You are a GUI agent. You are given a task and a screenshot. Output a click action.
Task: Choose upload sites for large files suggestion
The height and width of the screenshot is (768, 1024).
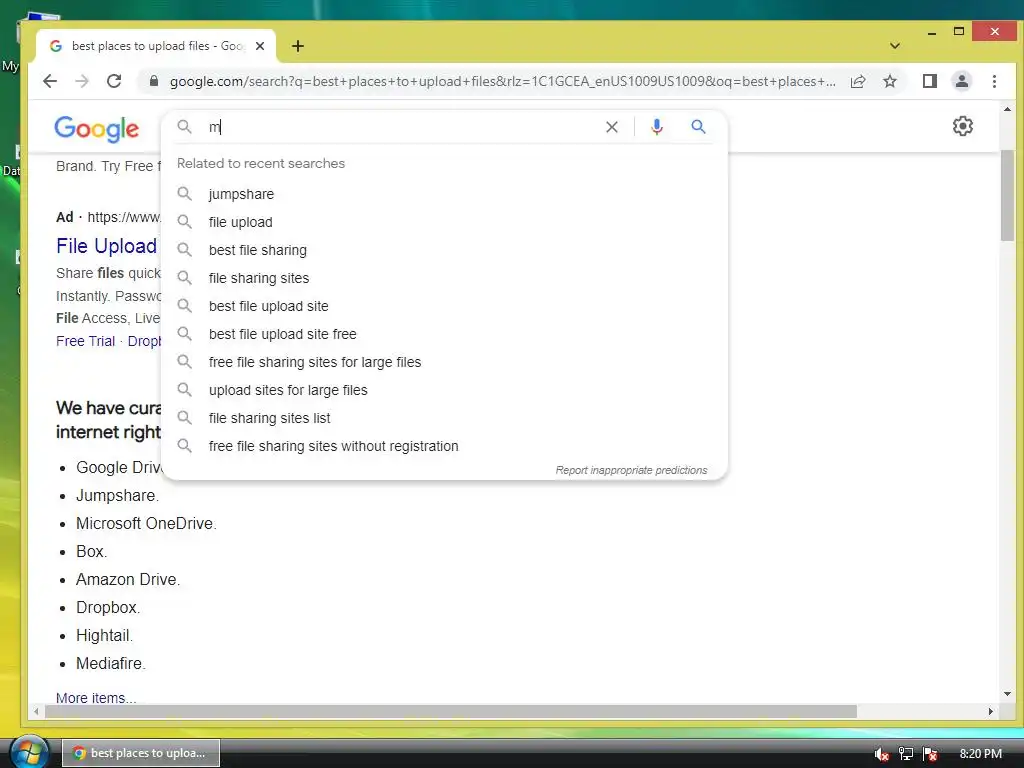tap(444, 391)
